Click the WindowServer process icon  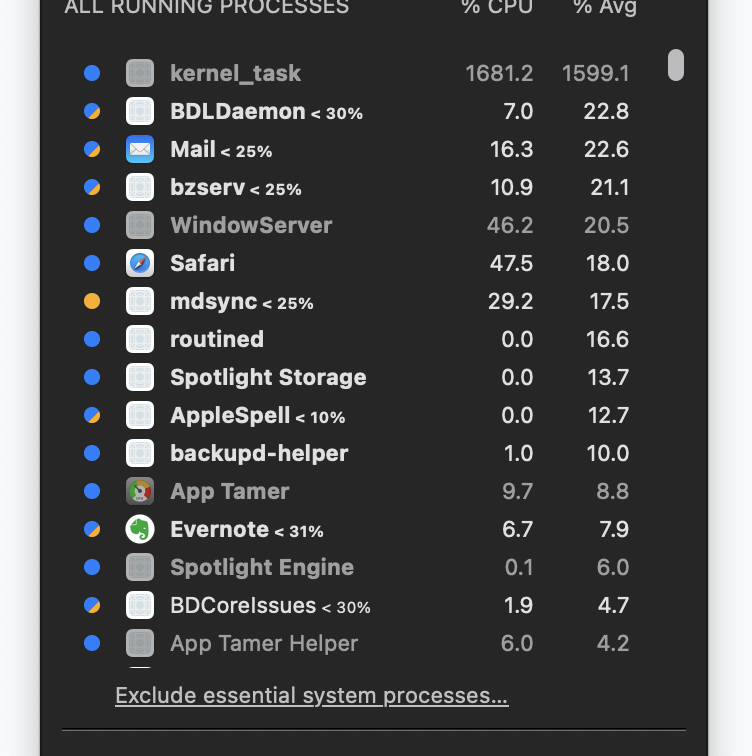point(140,225)
